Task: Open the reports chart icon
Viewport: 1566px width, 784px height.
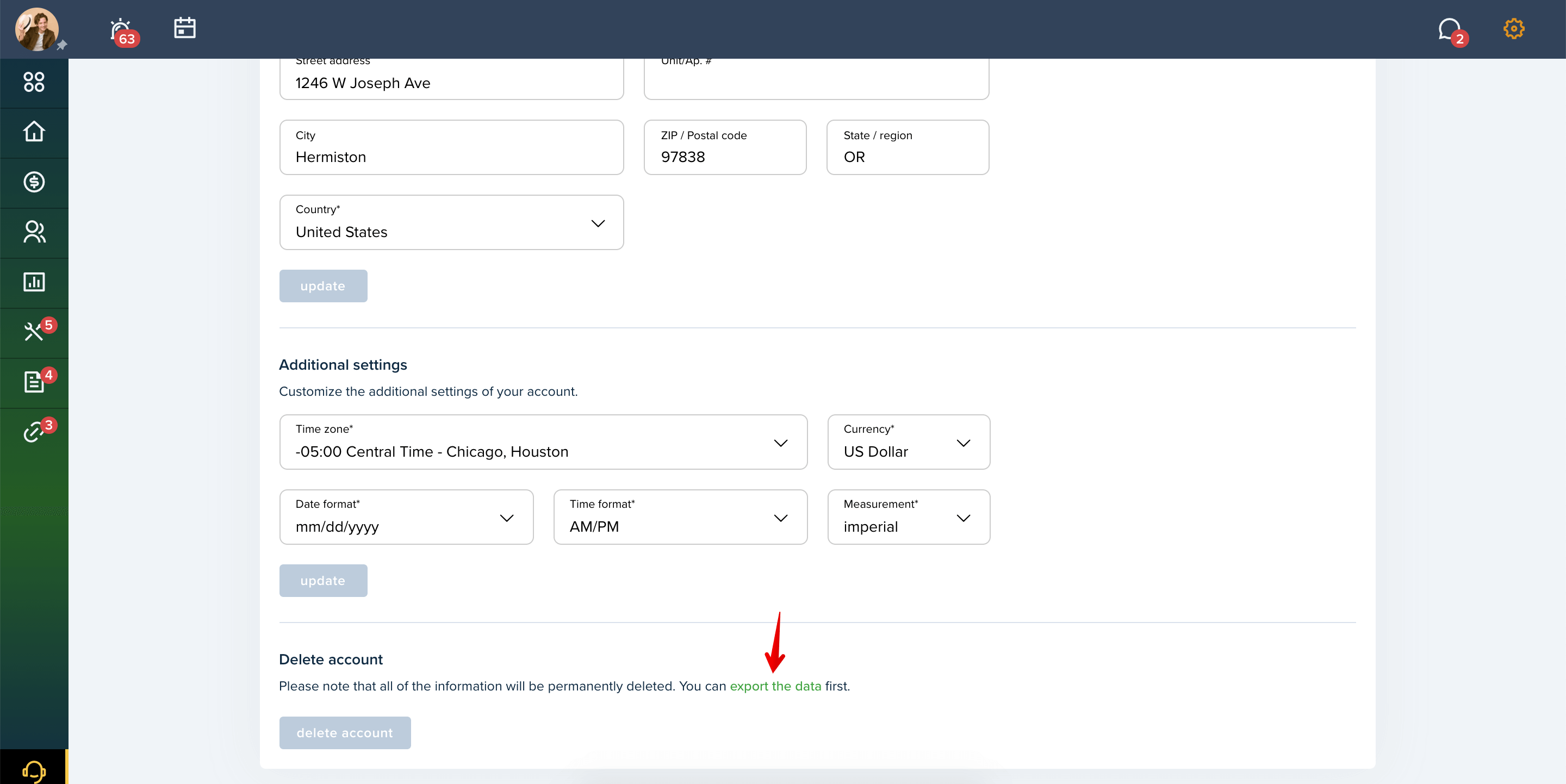Action: click(x=34, y=282)
